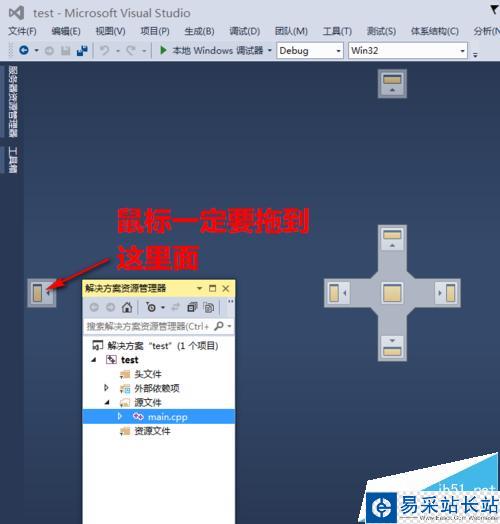This screenshot has width=500, height=524.
Task: Click the Visual Studio logo icon
Action: tap(17, 13)
